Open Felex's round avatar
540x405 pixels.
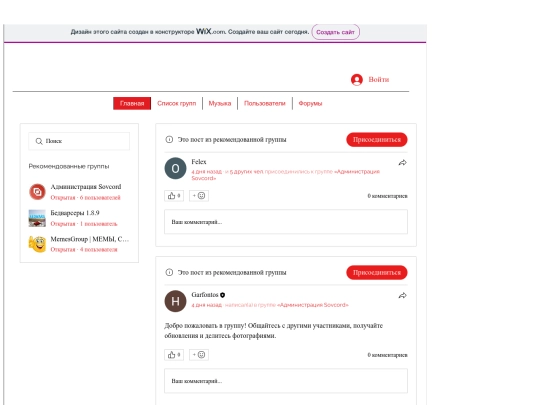[175, 168]
